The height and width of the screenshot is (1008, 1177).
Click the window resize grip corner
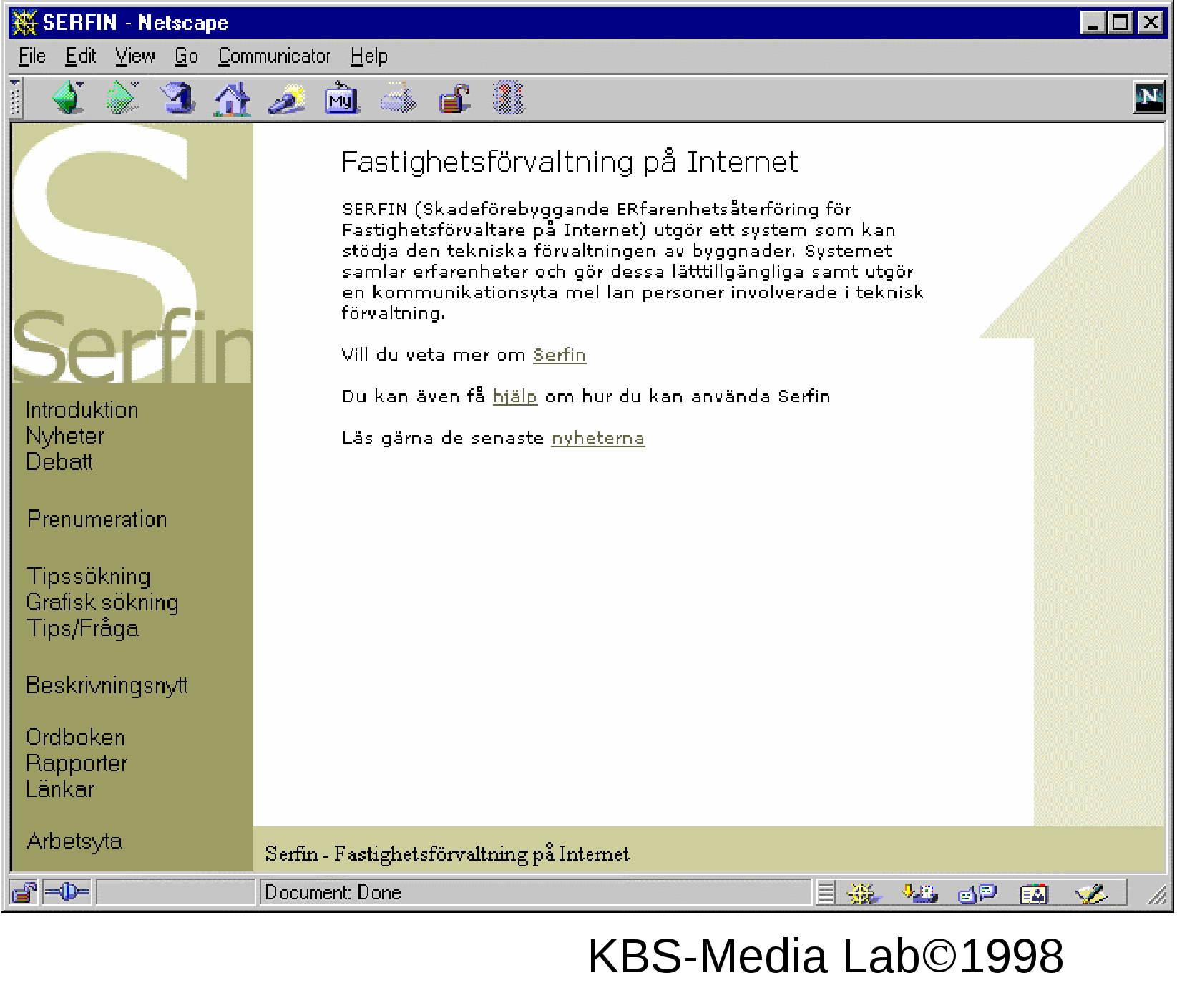[1157, 894]
